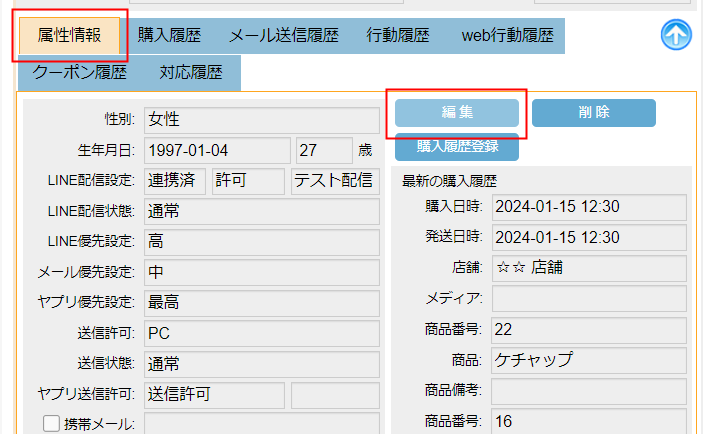Switch to the 対応履歴 tab

click(x=190, y=72)
